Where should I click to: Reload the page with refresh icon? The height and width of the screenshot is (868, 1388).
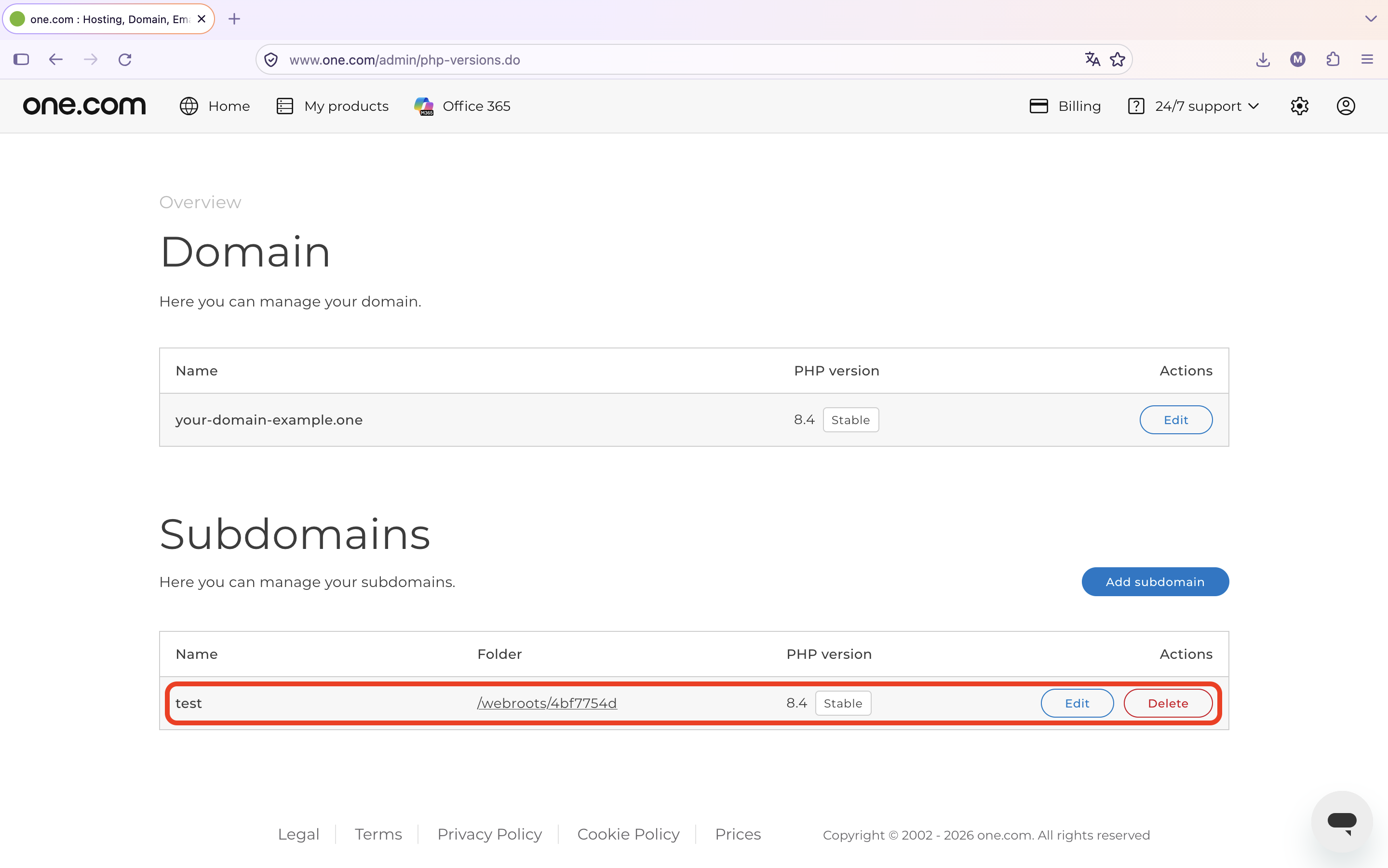[x=125, y=59]
